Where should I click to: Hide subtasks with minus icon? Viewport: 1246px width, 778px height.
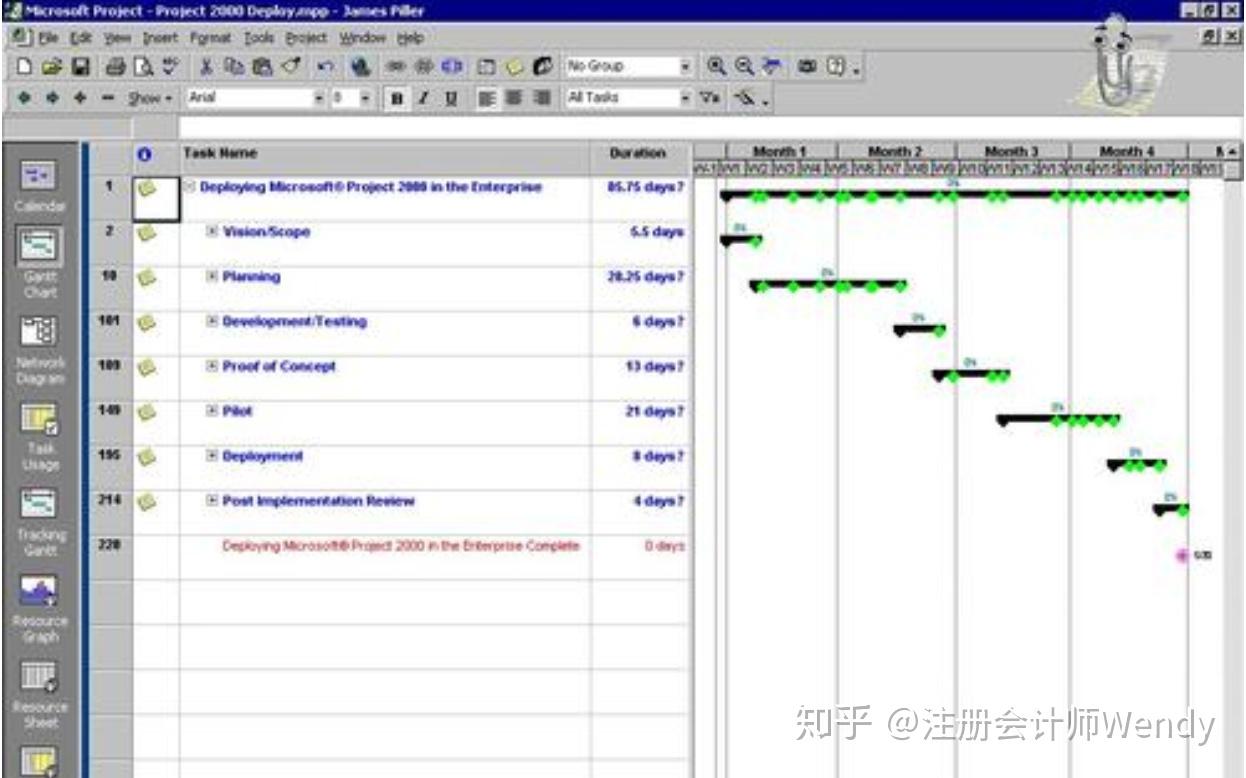point(108,98)
